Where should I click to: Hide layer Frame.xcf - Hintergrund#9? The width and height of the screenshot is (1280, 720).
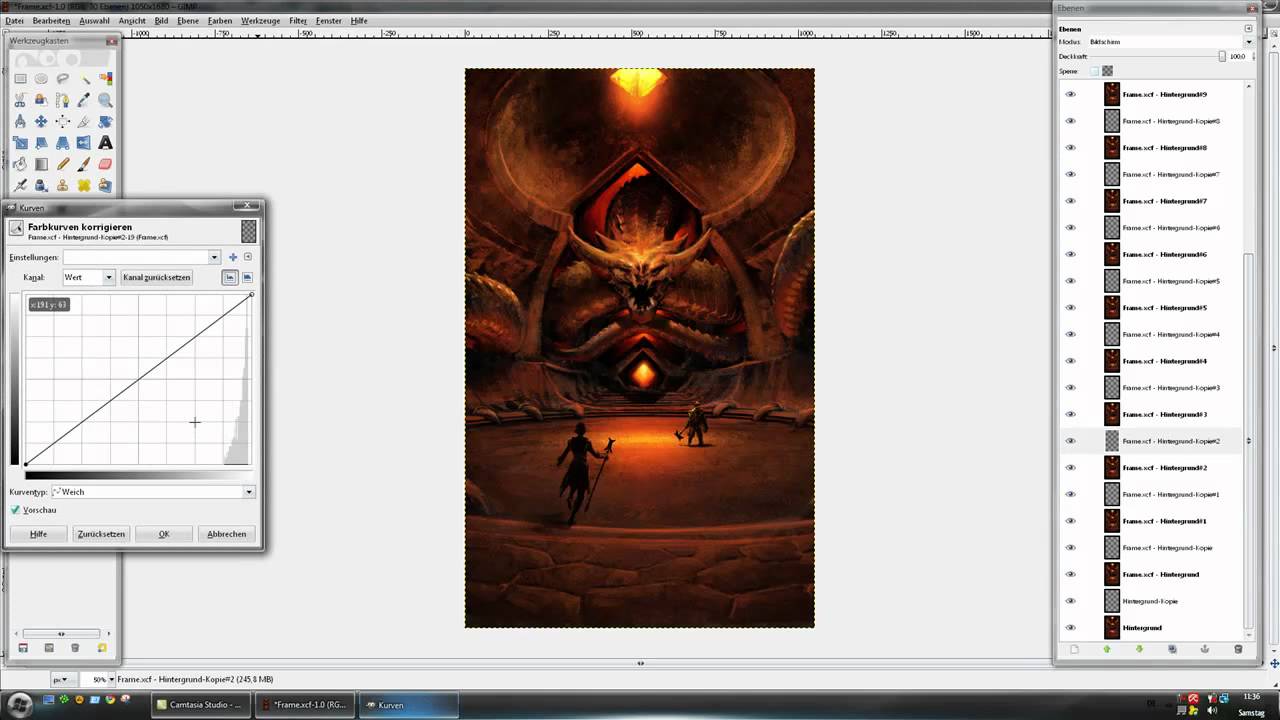pos(1070,95)
